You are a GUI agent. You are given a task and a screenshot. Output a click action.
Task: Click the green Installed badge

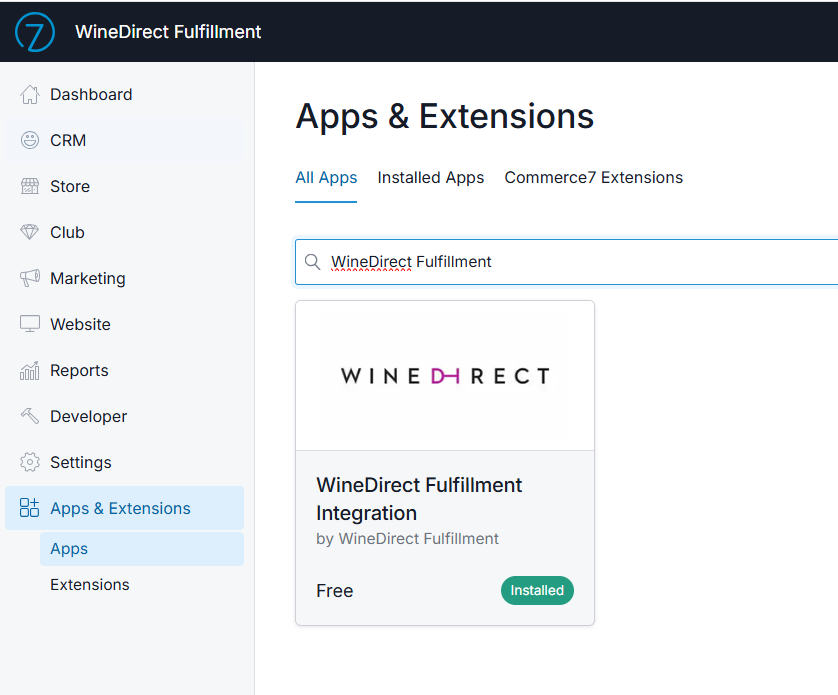click(x=537, y=590)
